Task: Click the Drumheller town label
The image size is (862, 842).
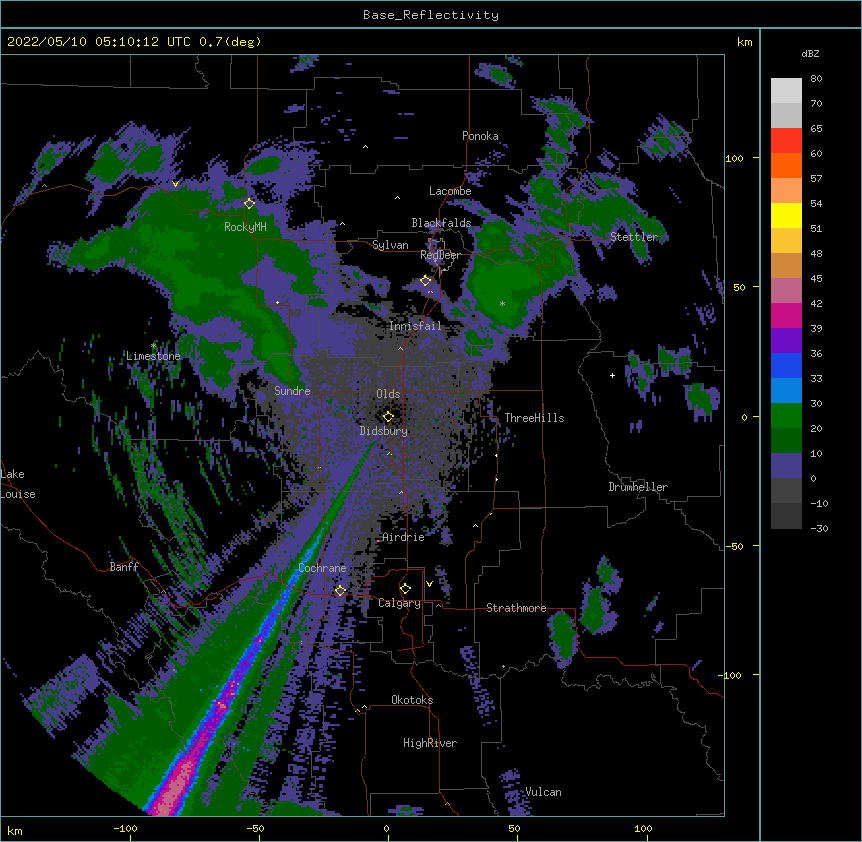Action: click(x=638, y=487)
